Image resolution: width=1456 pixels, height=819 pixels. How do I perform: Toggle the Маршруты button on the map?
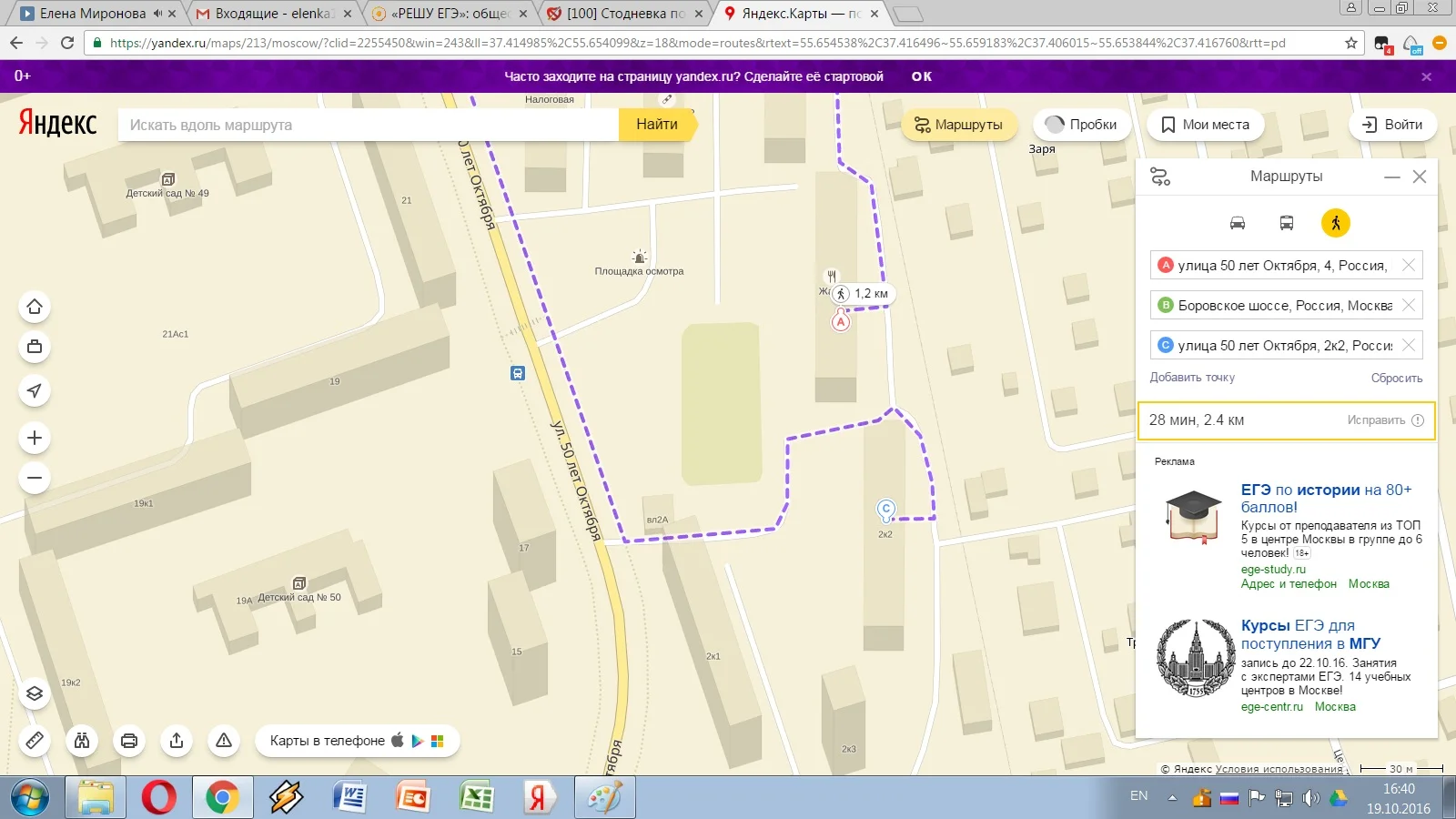(958, 125)
